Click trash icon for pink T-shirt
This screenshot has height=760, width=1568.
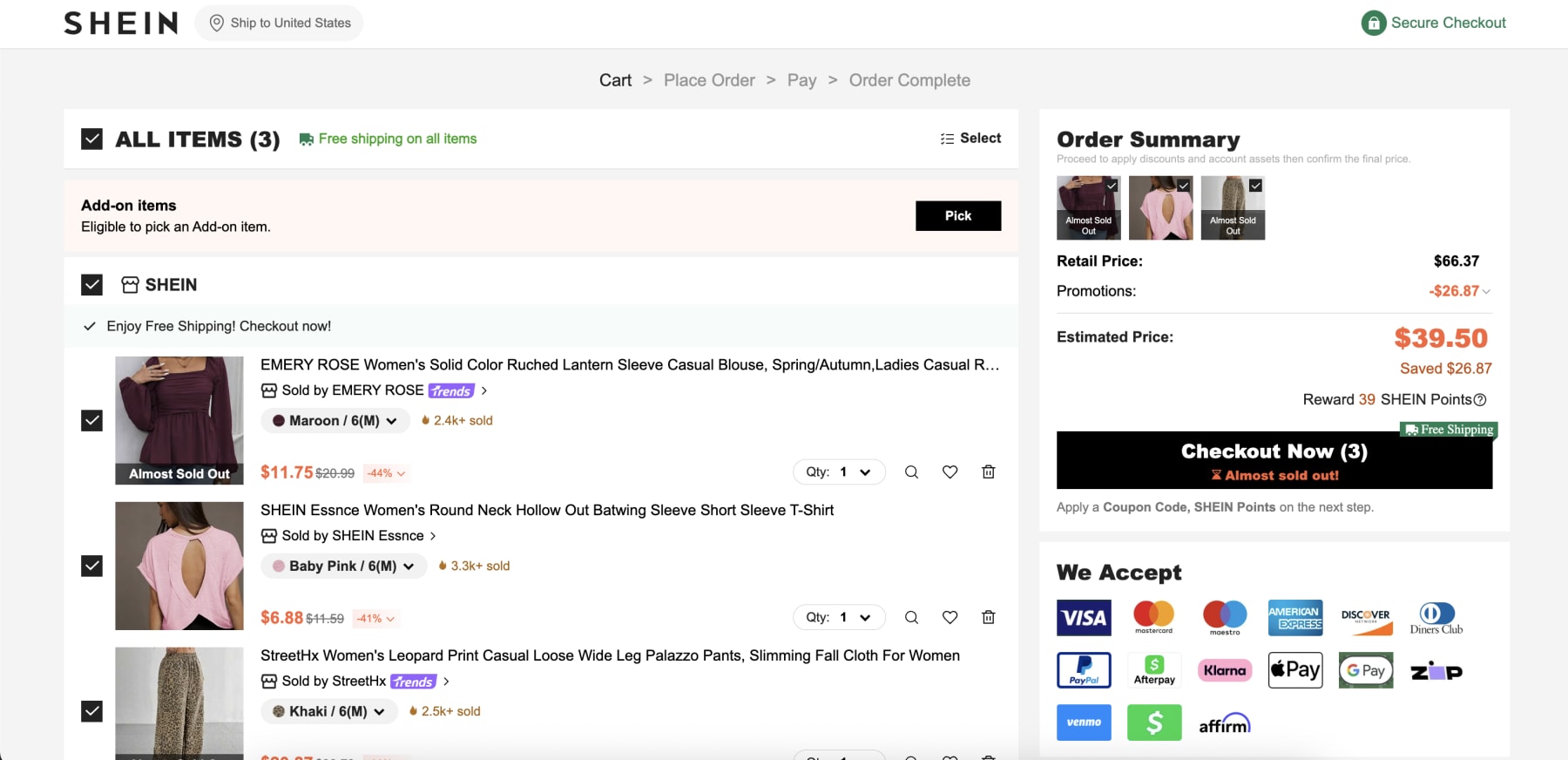click(988, 617)
